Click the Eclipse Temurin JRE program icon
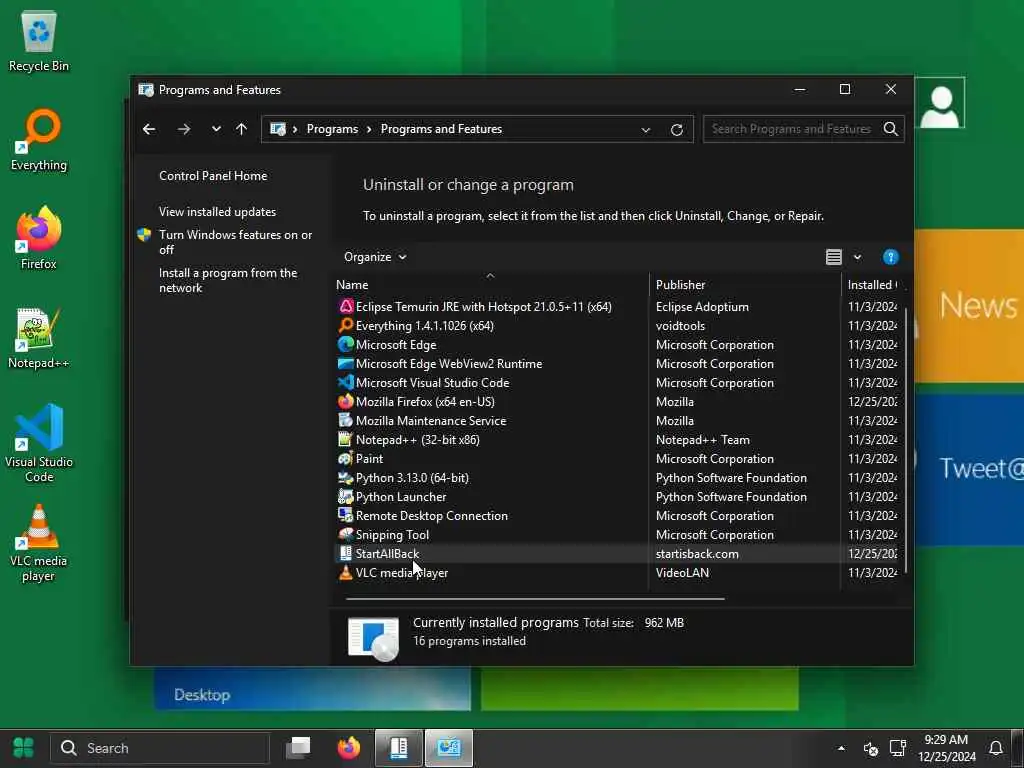 click(345, 306)
